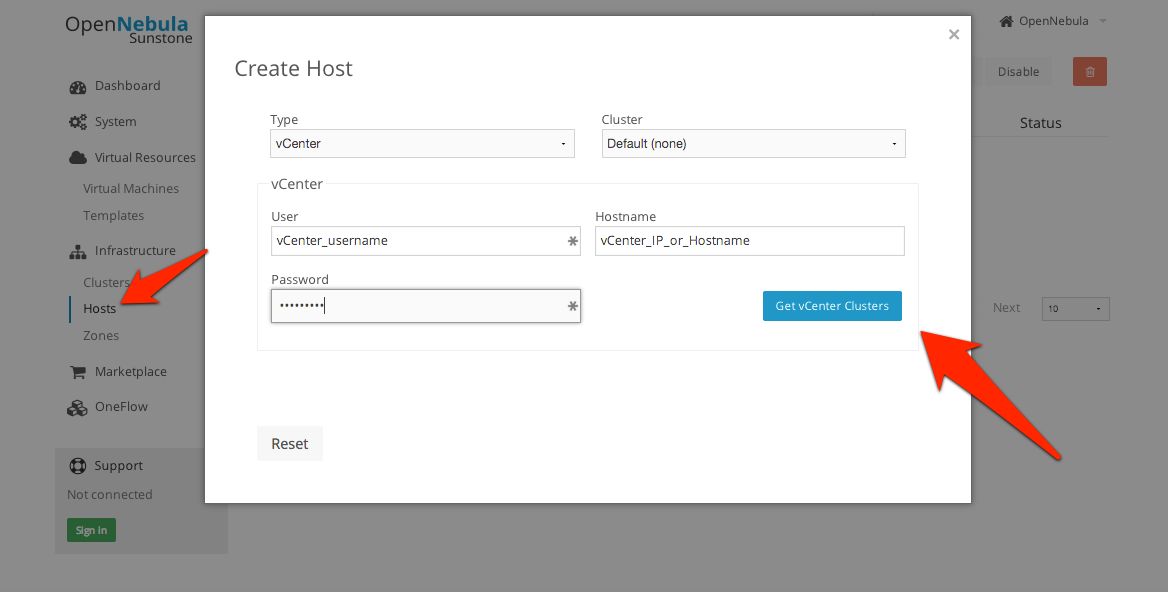Go to Virtual Machines

coord(131,188)
